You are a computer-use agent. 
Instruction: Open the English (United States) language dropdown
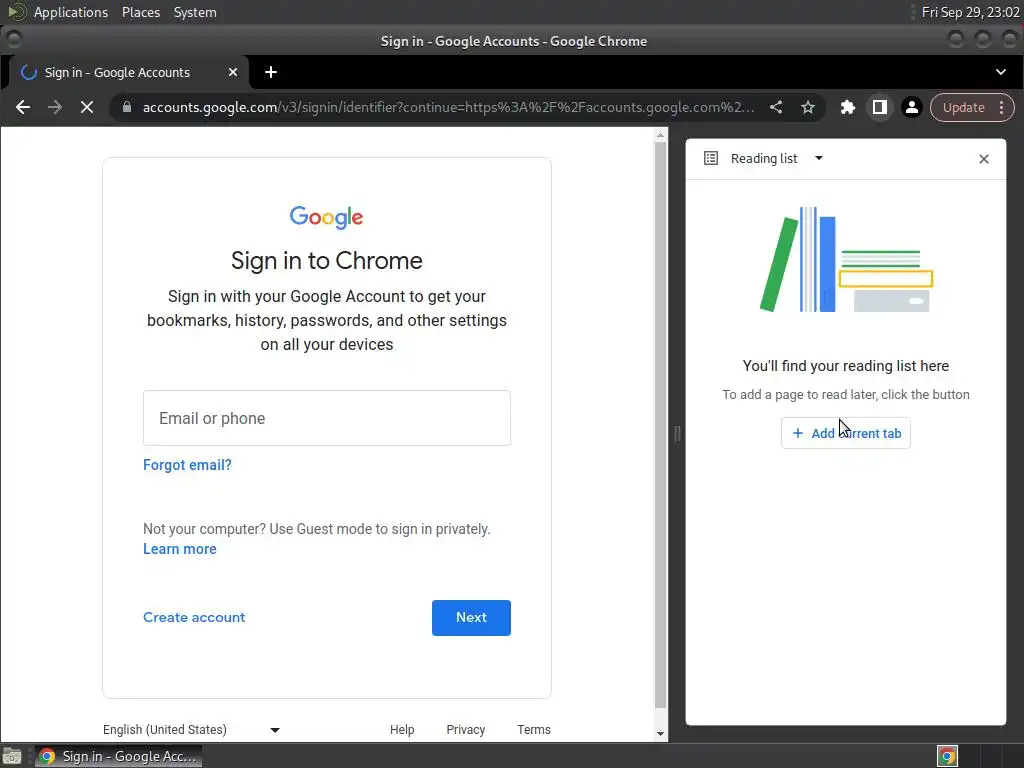[x=191, y=729]
